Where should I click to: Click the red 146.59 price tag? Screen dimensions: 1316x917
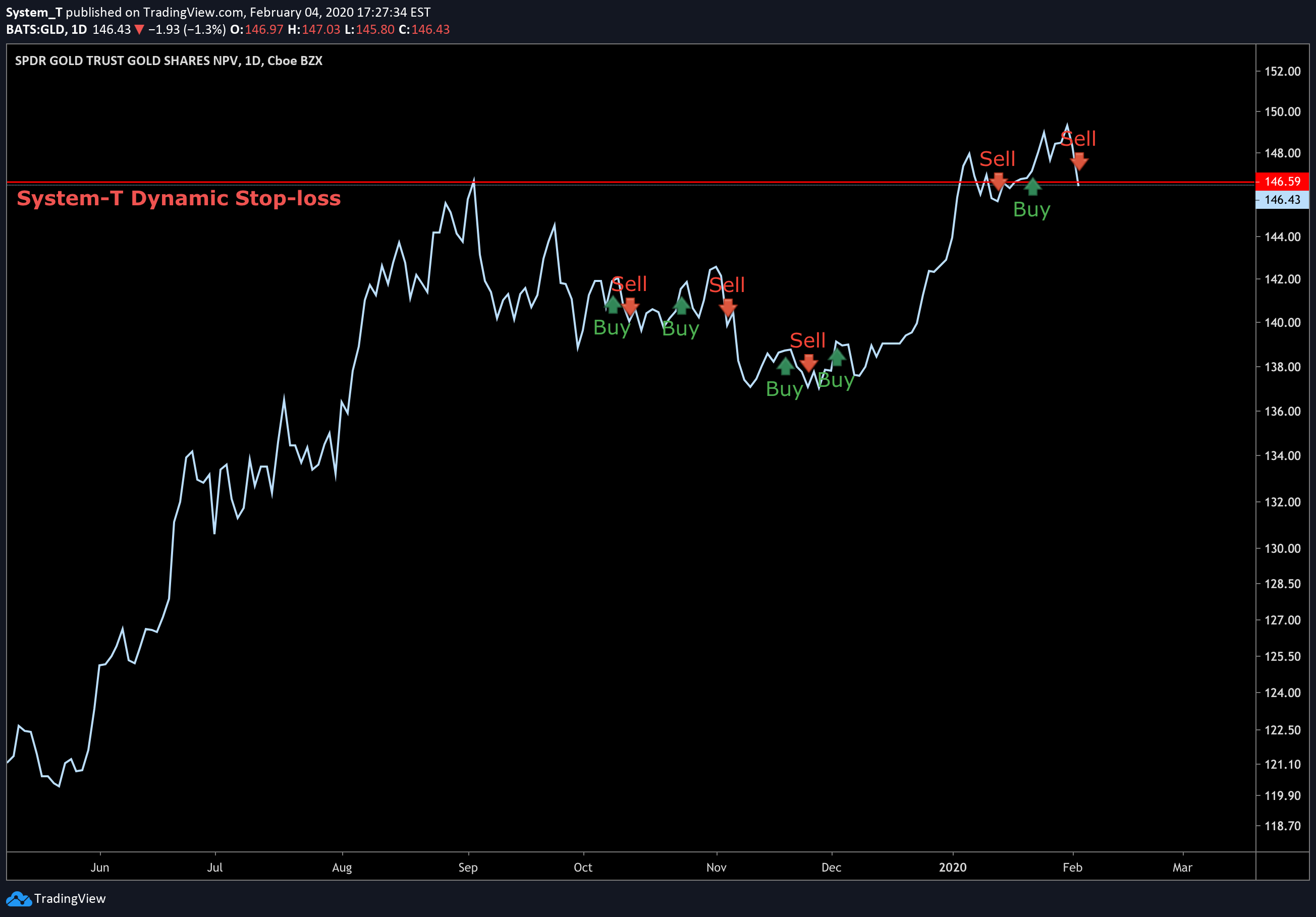pyautogui.click(x=1282, y=182)
